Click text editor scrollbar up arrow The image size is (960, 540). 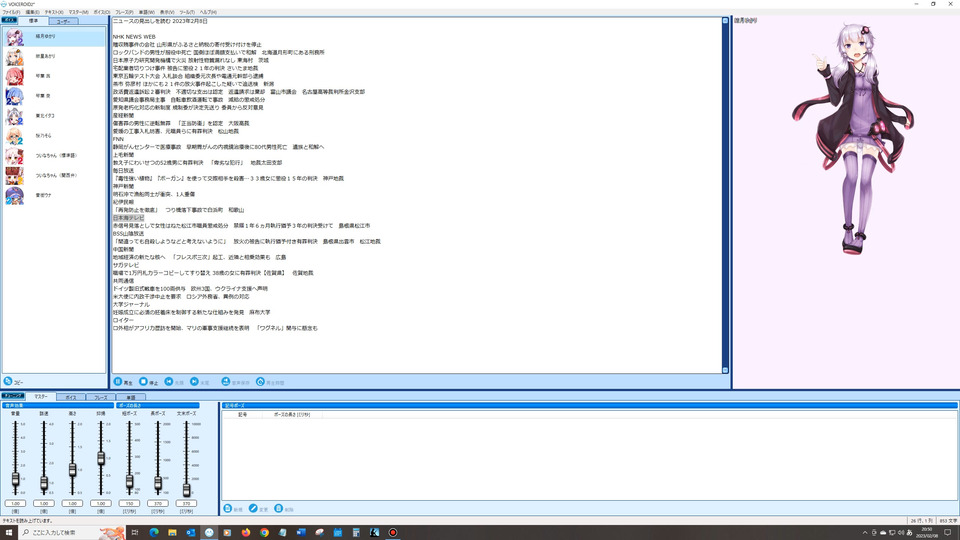tap(725, 21)
